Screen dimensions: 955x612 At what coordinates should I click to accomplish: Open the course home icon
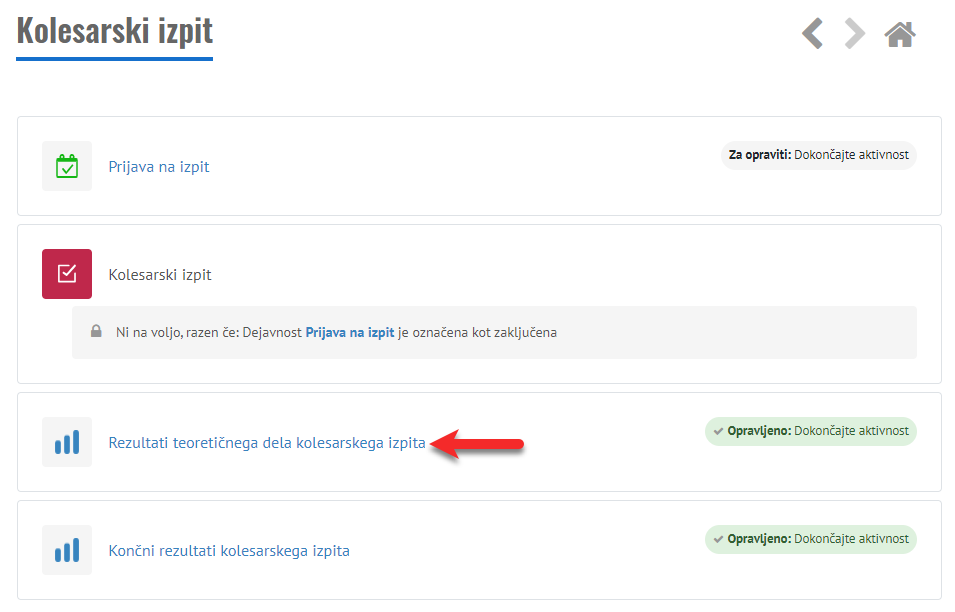pos(900,35)
